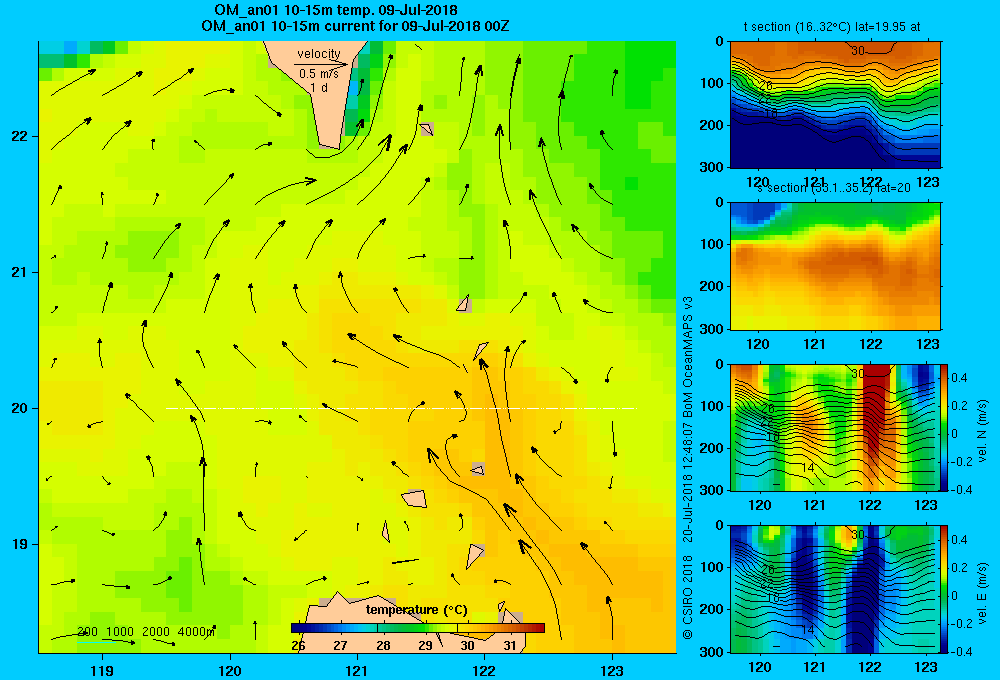Click the 'vel. E (m/s)' axis label
This screenshot has height=680, width=1000.
983,593
